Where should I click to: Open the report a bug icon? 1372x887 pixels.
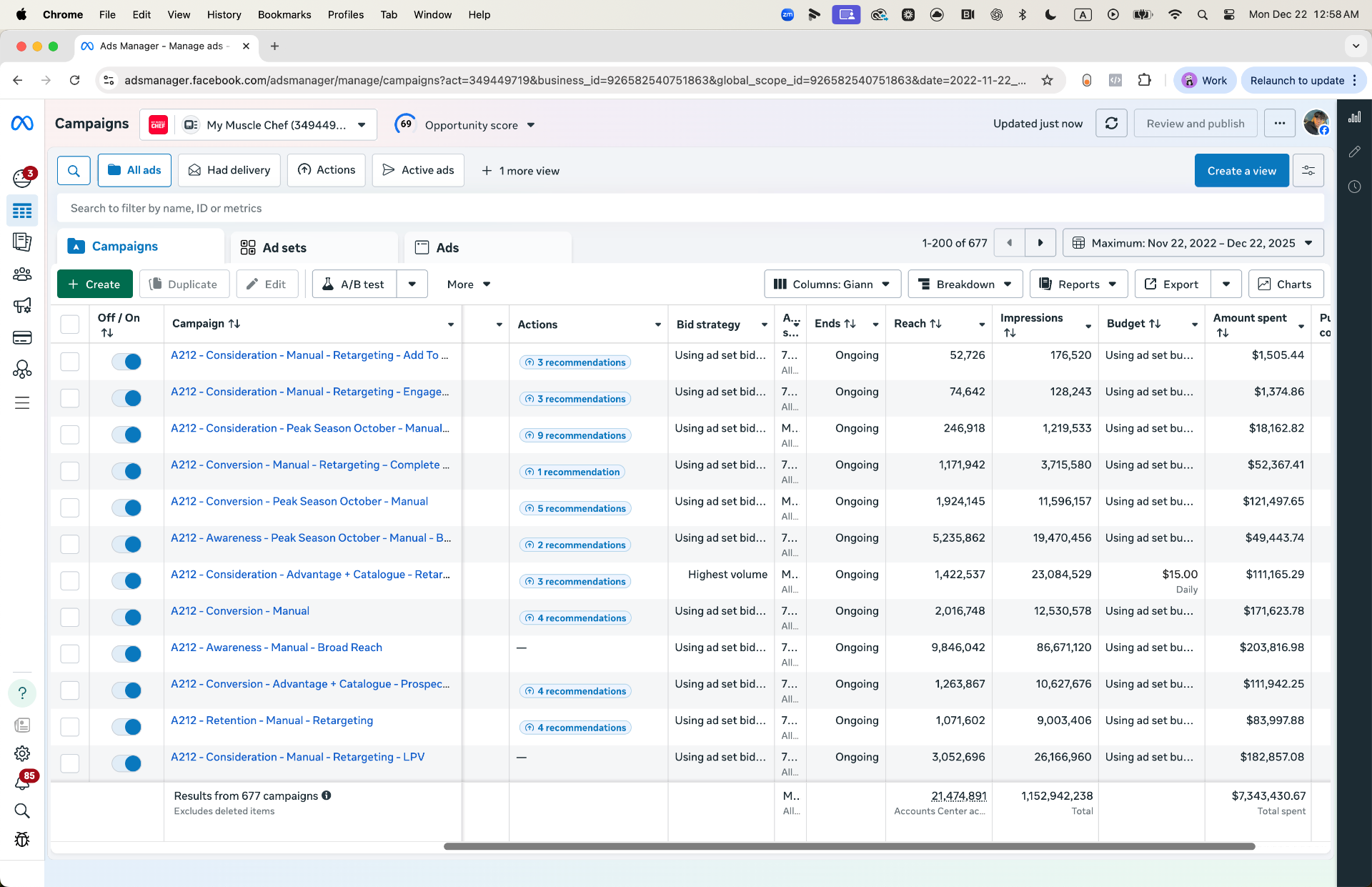[x=22, y=840]
